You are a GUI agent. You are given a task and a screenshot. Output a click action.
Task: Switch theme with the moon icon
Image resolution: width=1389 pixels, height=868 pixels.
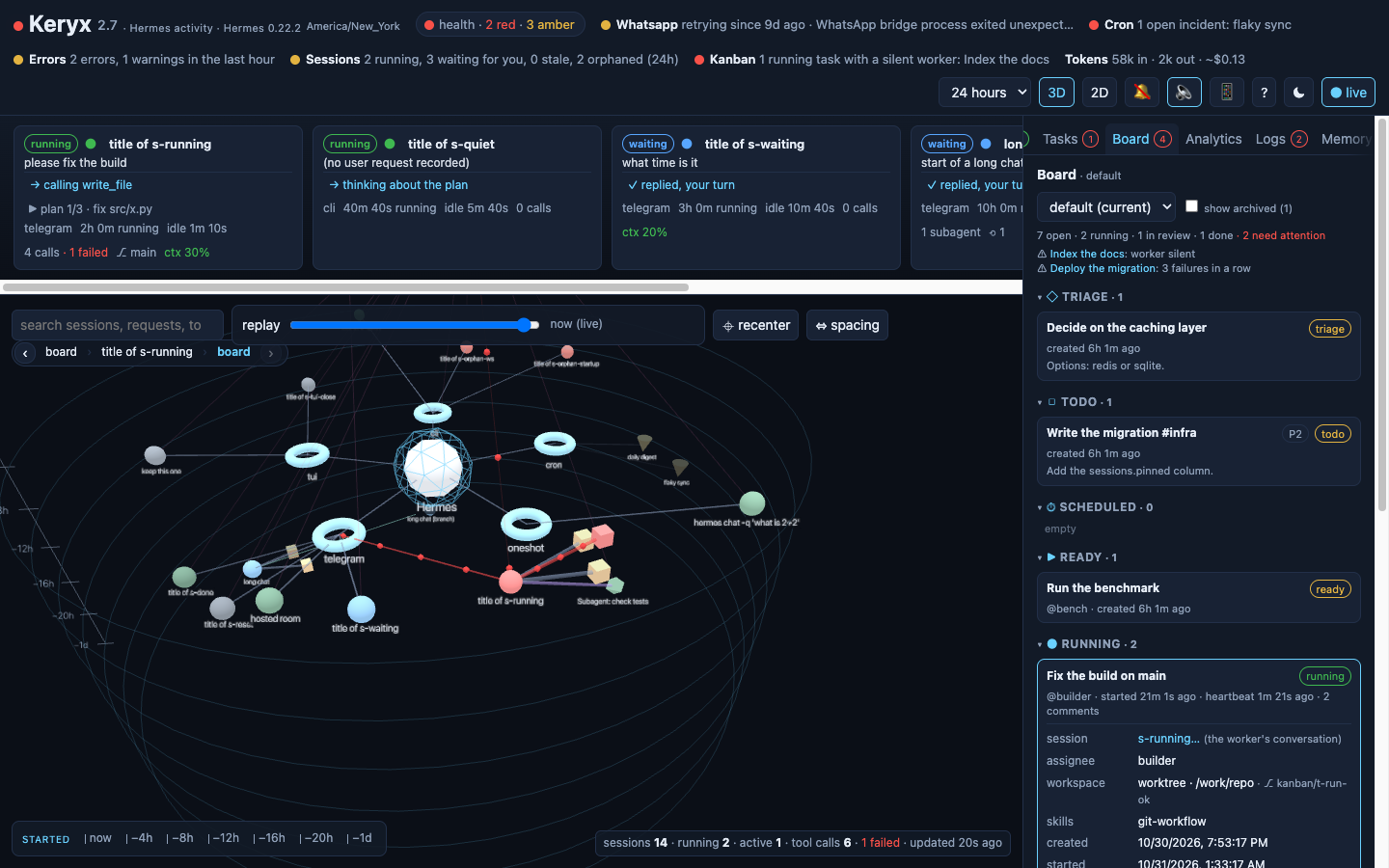[1299, 93]
